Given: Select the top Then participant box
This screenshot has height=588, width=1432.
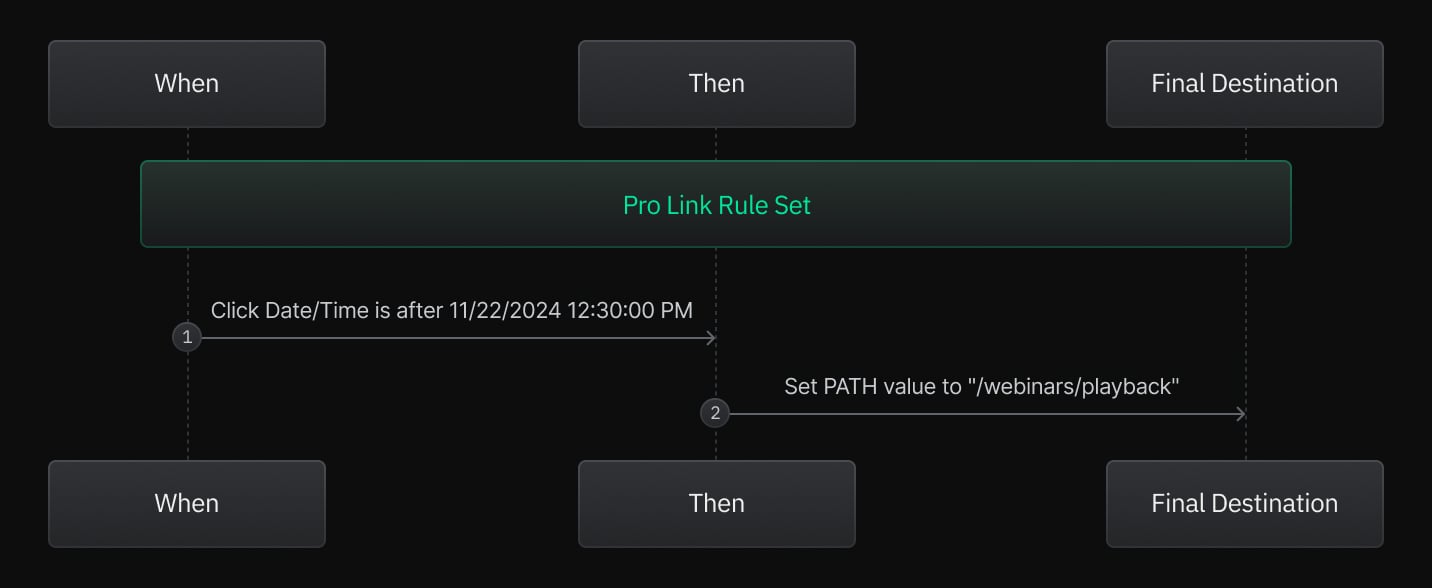Looking at the screenshot, I should pos(716,84).
